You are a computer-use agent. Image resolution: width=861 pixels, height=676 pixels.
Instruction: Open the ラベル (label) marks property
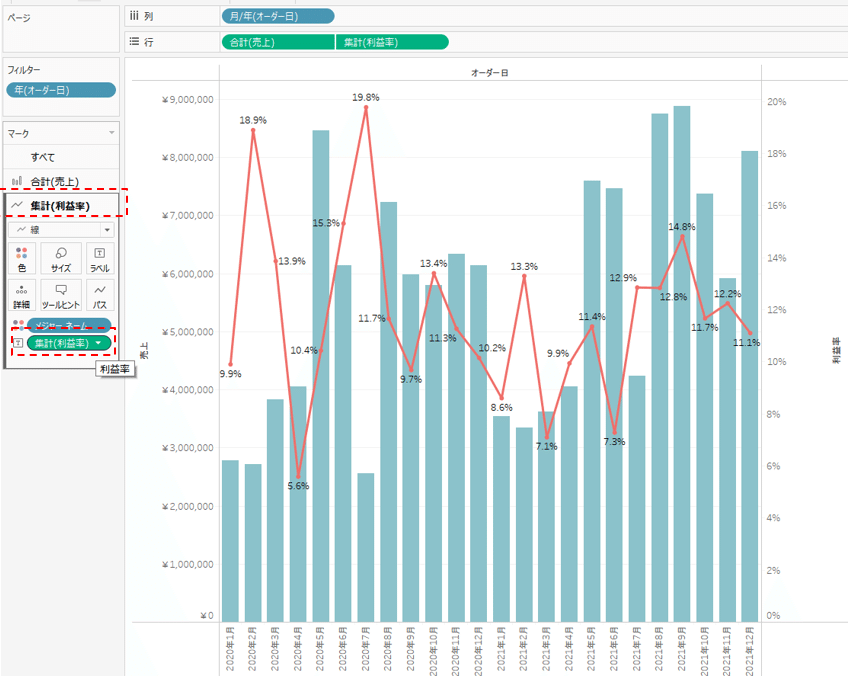click(x=100, y=258)
